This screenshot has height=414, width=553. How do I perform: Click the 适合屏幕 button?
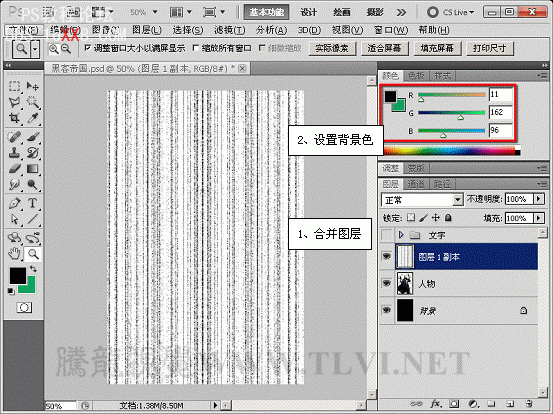pyautogui.click(x=385, y=48)
